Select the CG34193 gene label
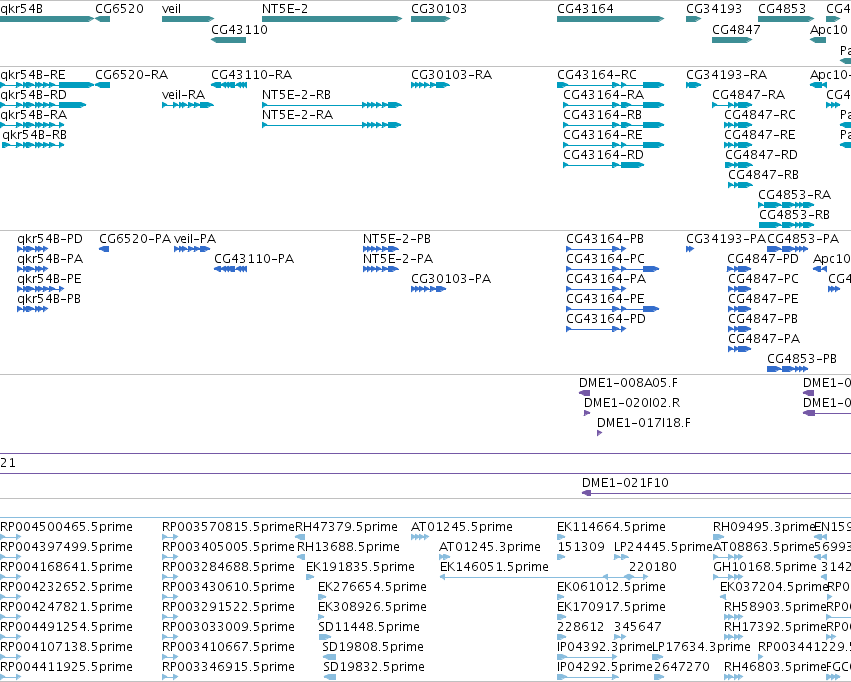 (x=714, y=9)
